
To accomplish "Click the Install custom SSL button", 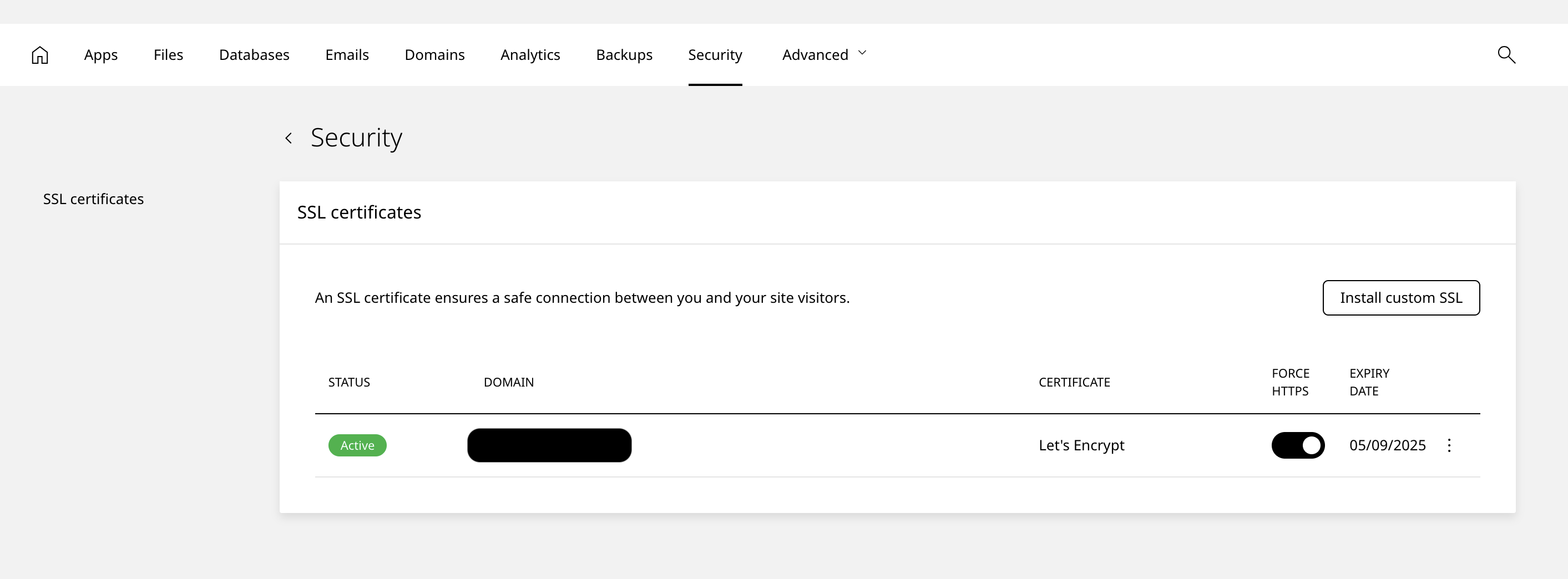I will 1400,298.
